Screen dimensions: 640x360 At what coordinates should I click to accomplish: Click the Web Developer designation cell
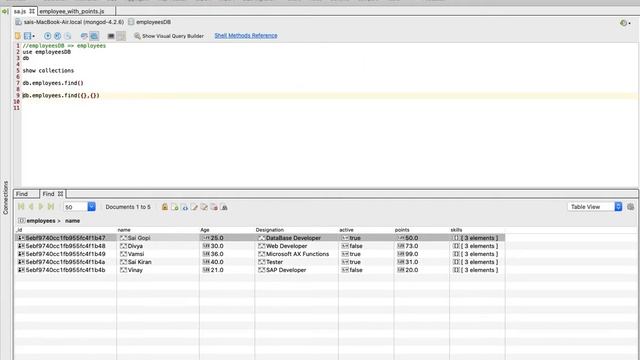coord(296,246)
